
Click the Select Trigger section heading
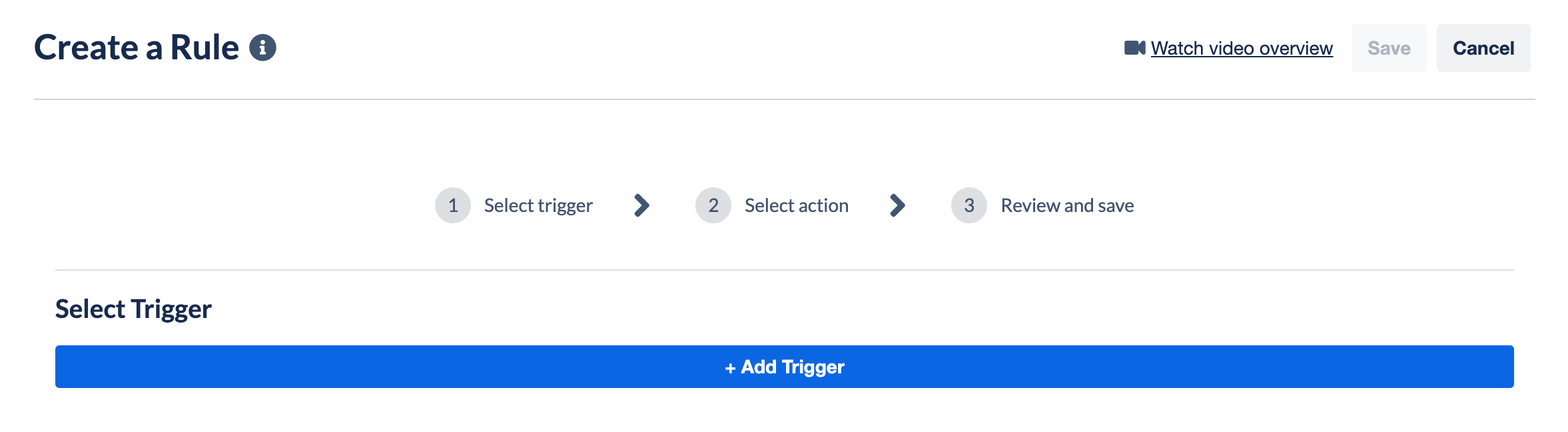133,308
